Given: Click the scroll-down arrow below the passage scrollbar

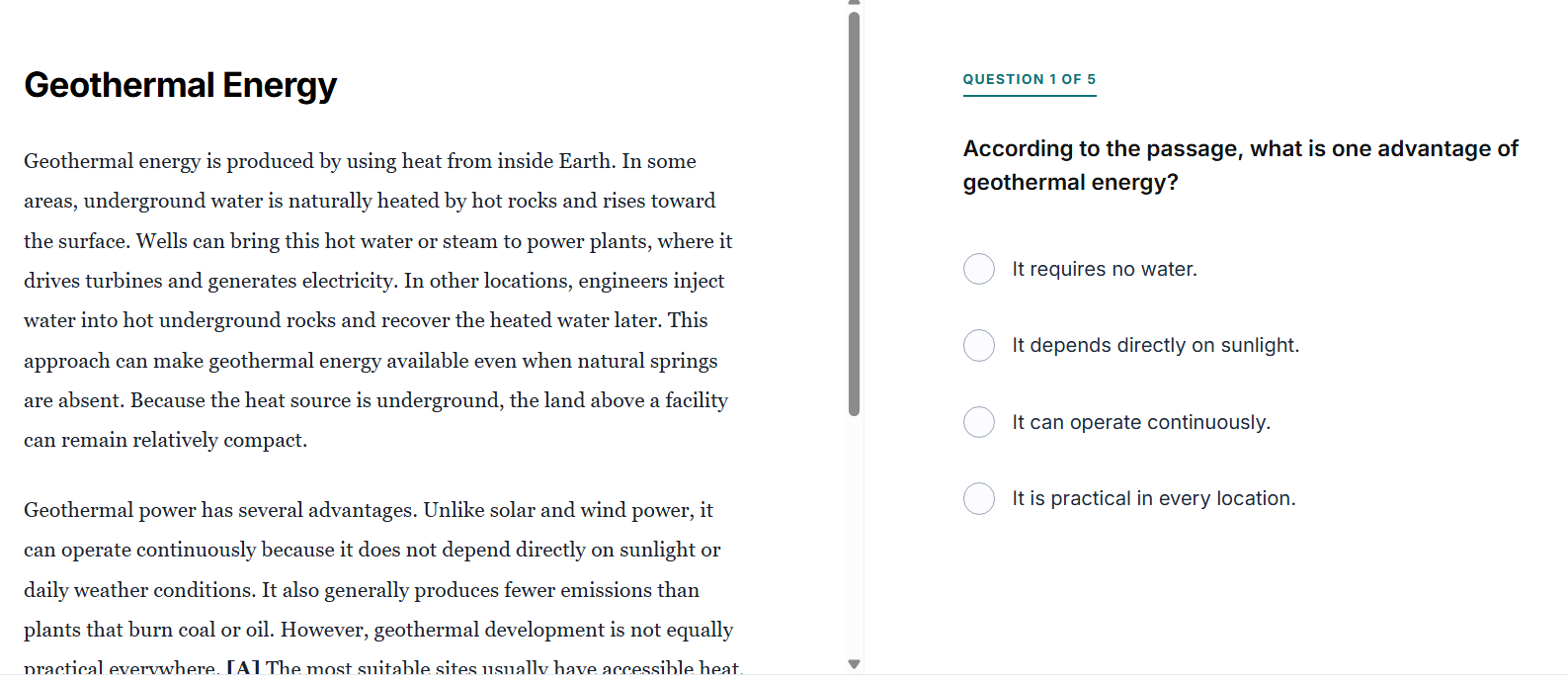Looking at the screenshot, I should coord(855,664).
